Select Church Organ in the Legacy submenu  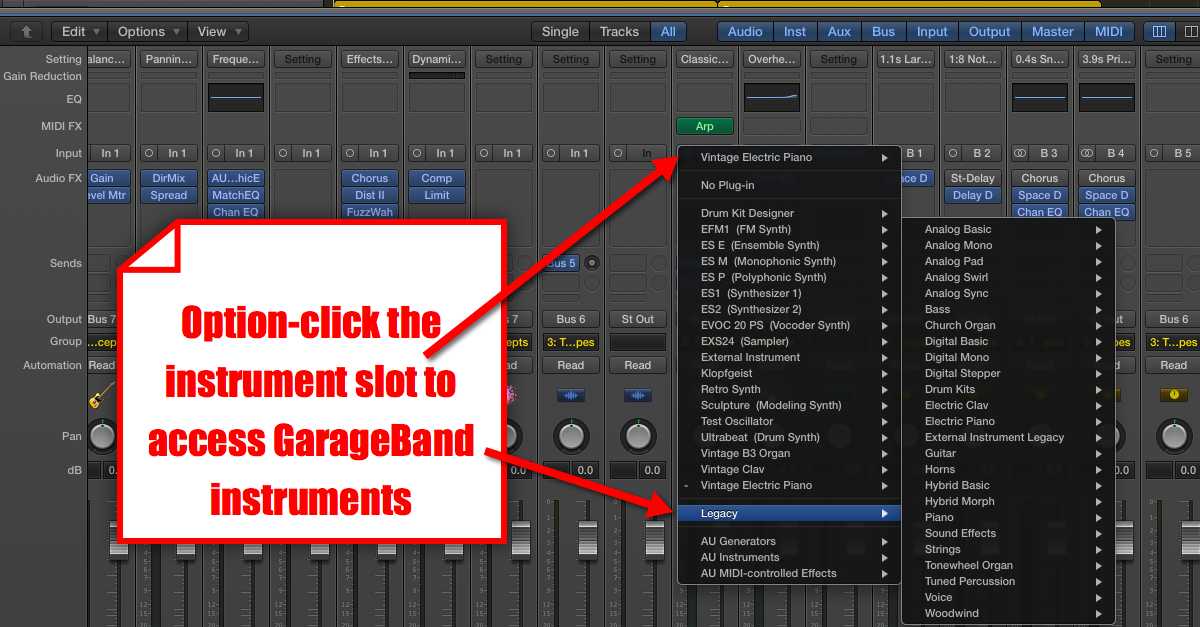click(960, 325)
